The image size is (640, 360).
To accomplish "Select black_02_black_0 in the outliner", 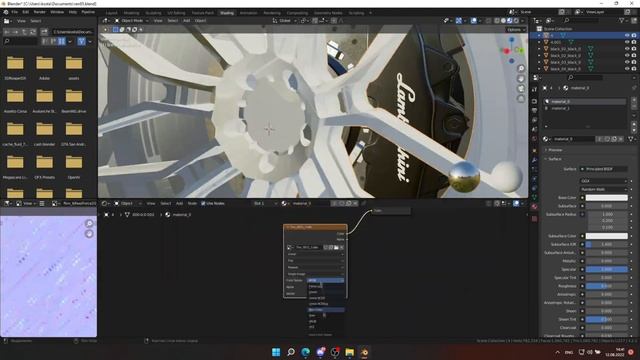I will 565,56.
